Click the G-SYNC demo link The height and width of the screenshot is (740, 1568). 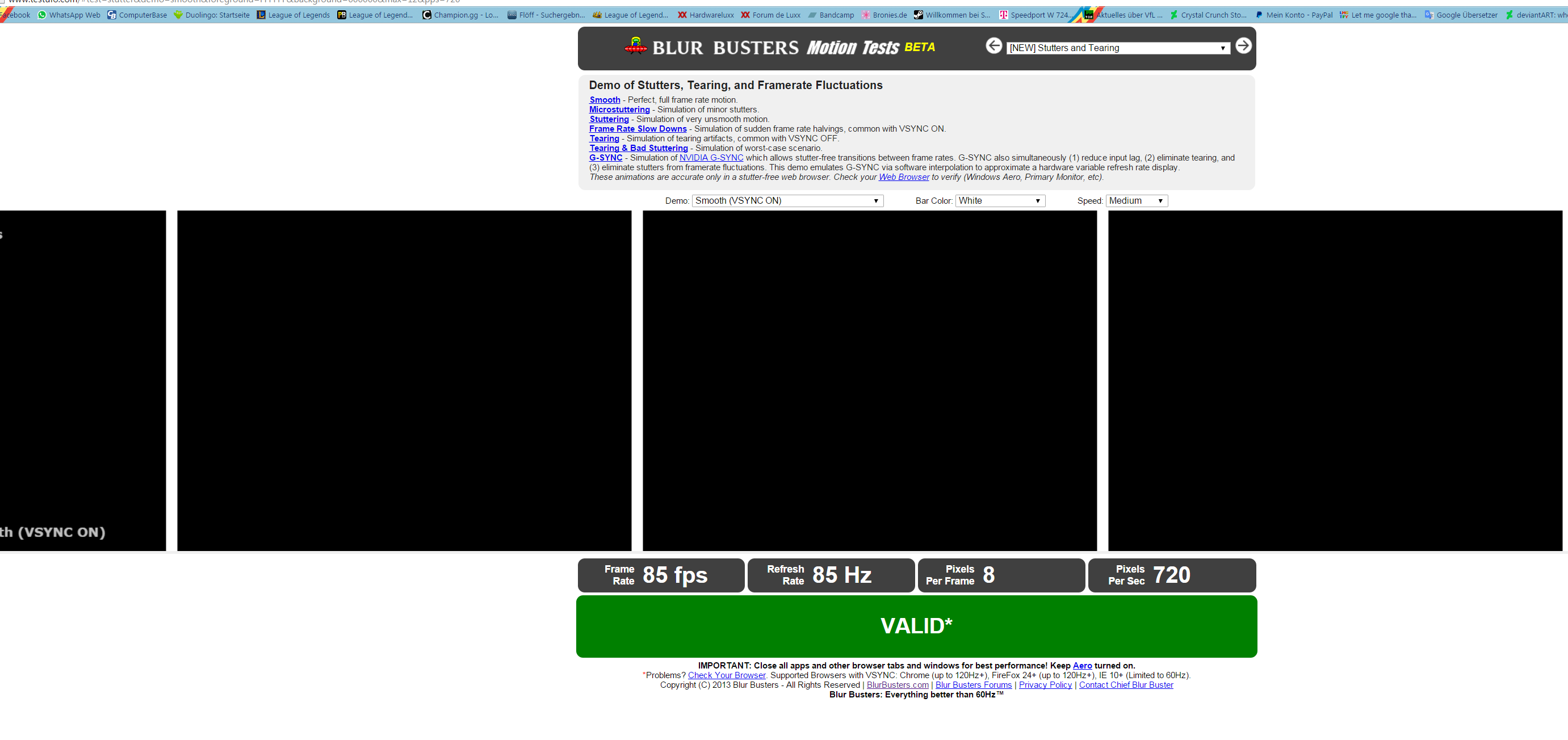coord(605,158)
